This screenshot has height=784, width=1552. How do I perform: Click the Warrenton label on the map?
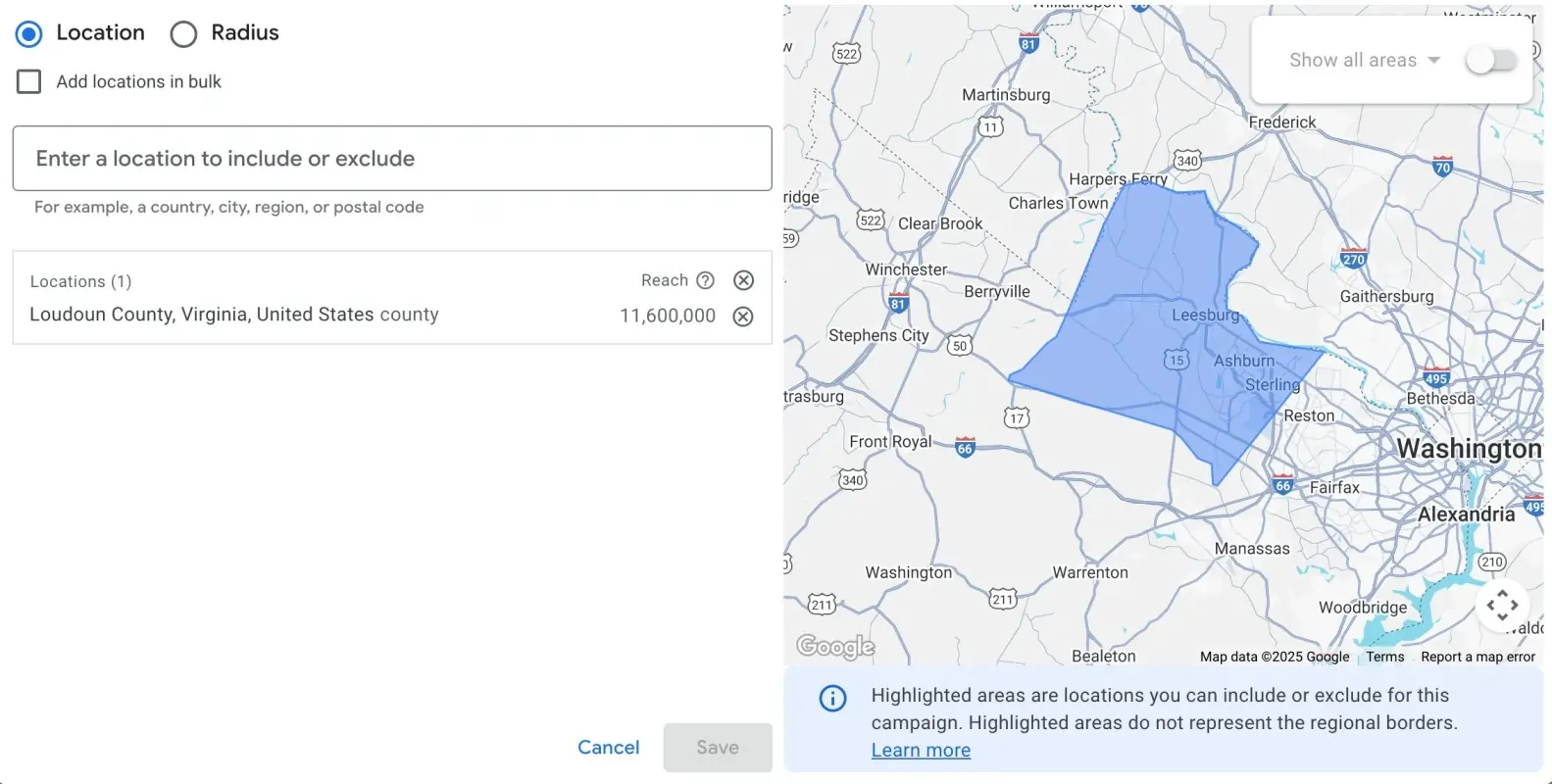1090,572
